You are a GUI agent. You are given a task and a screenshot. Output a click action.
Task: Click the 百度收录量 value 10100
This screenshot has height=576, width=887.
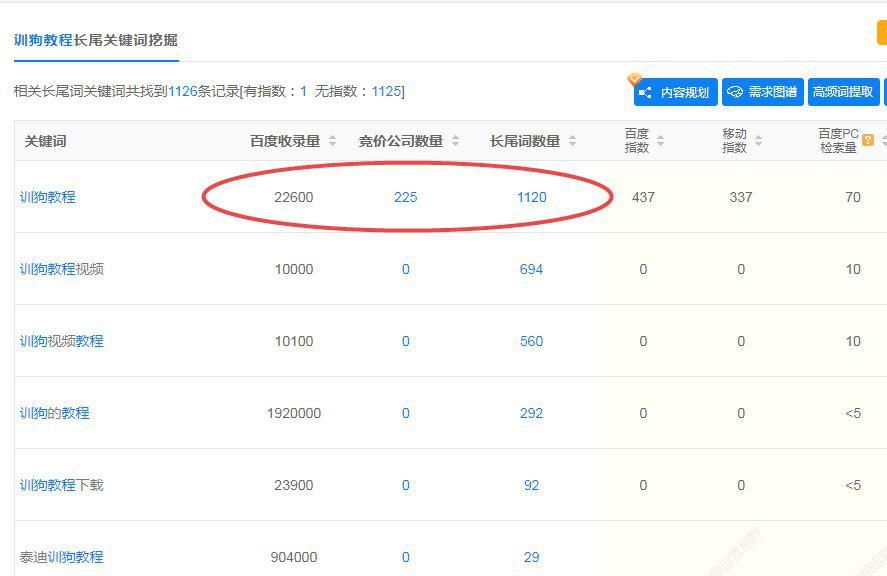[294, 341]
